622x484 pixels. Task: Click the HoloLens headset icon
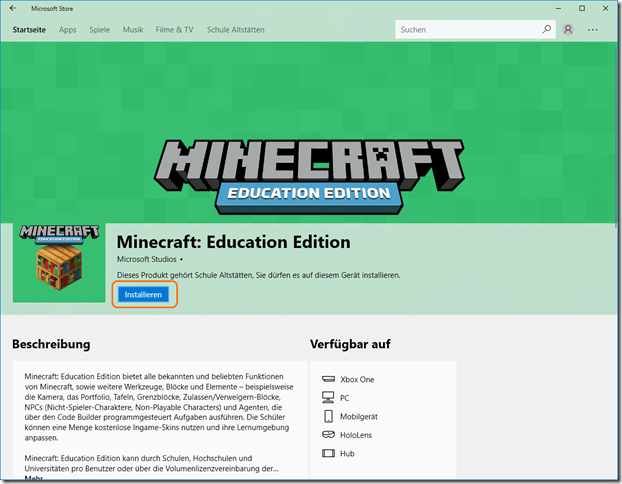click(x=328, y=435)
